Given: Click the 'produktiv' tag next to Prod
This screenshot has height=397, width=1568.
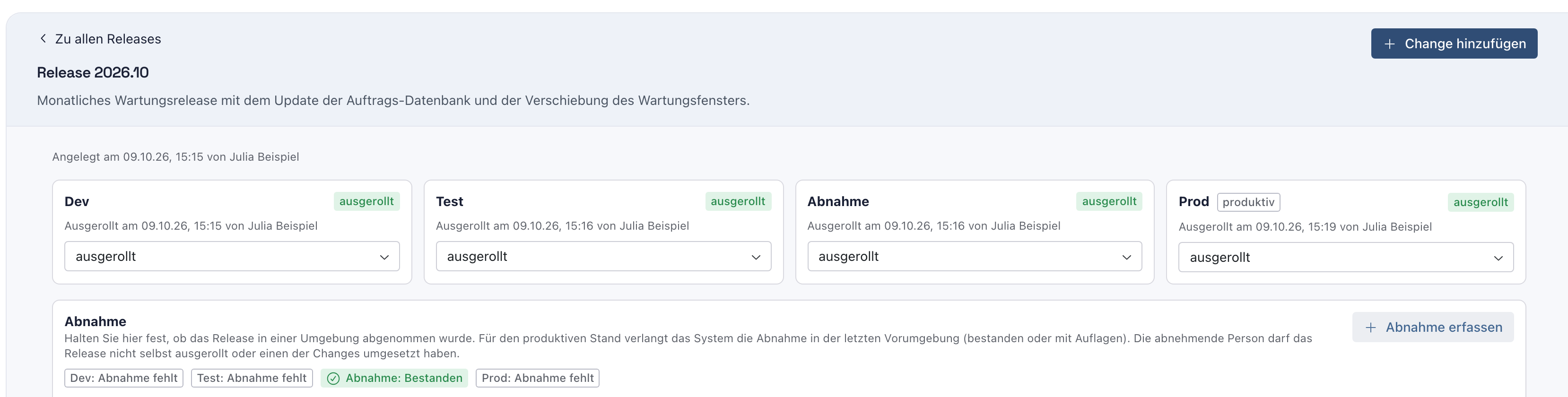Looking at the screenshot, I should click(1248, 202).
